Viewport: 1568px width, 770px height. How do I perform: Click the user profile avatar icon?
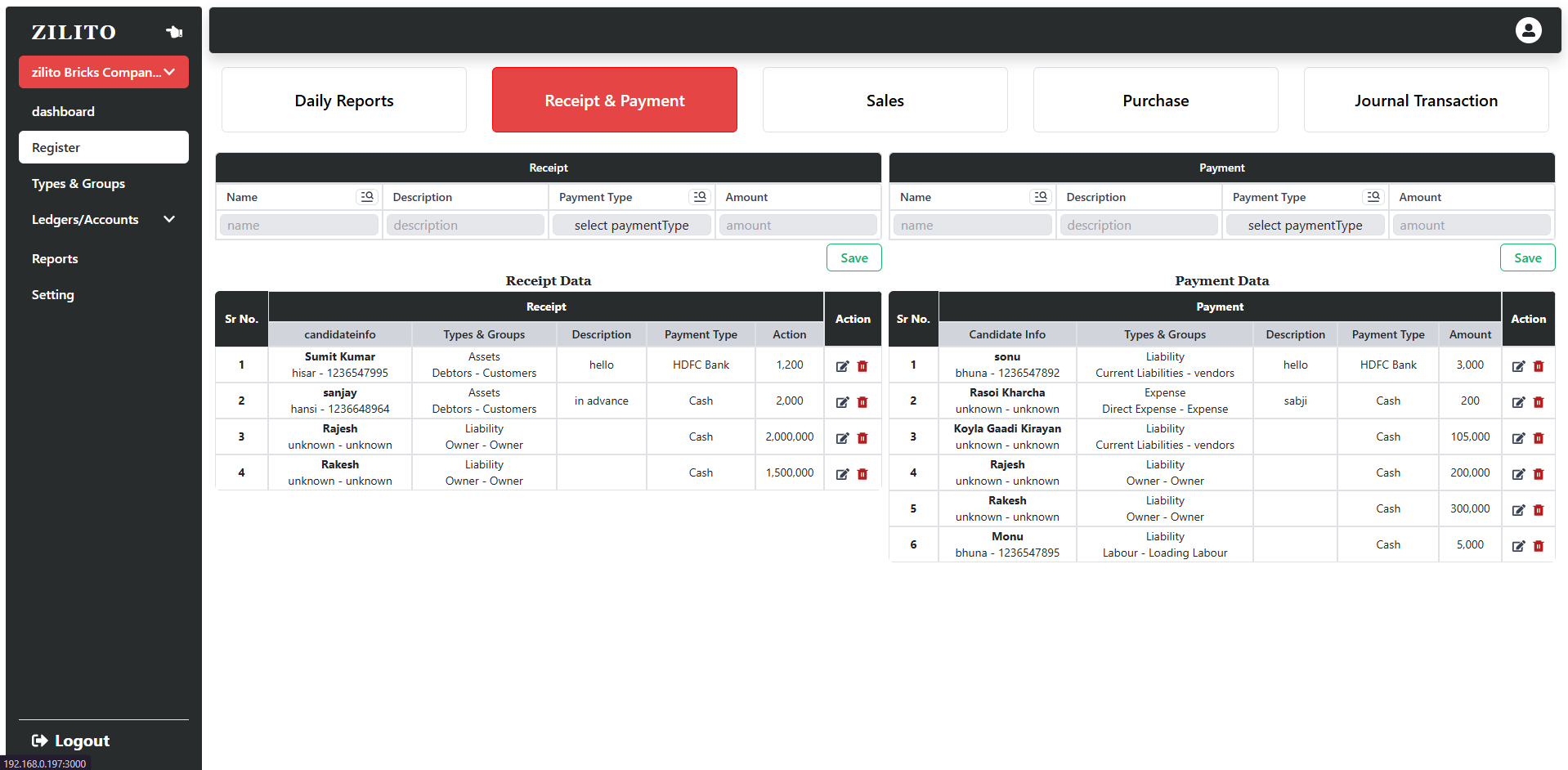[1528, 30]
